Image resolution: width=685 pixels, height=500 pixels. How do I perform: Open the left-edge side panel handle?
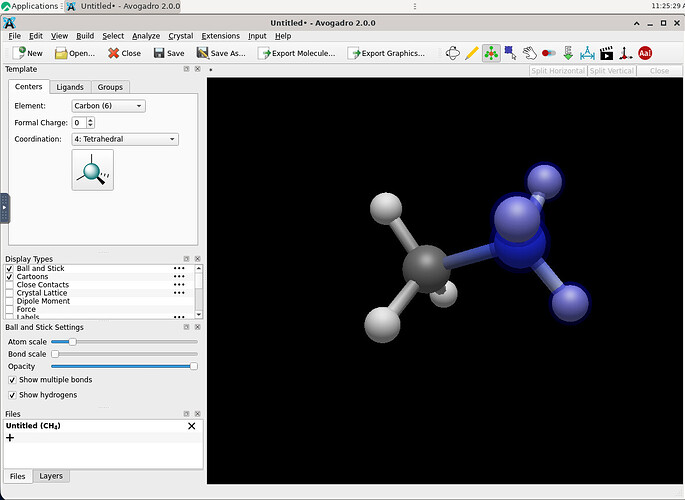coord(4,208)
